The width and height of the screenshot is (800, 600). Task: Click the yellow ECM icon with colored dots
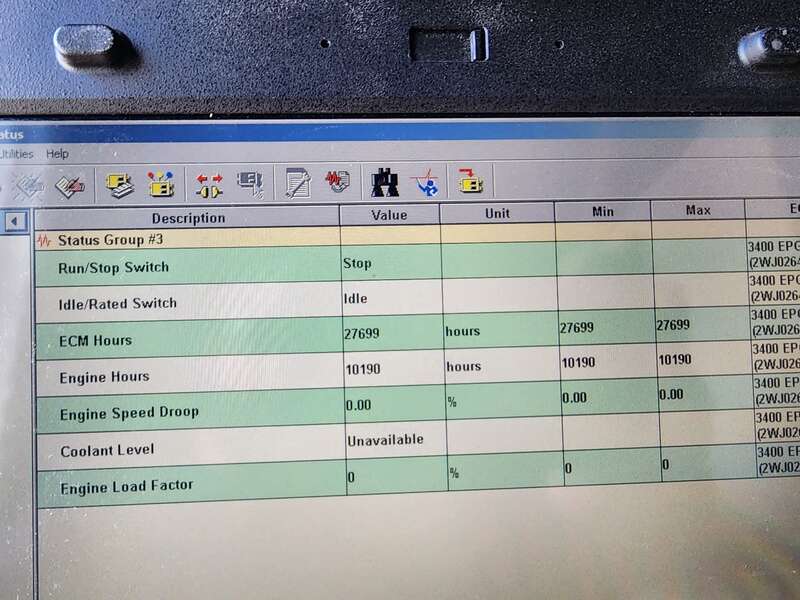pyautogui.click(x=161, y=184)
